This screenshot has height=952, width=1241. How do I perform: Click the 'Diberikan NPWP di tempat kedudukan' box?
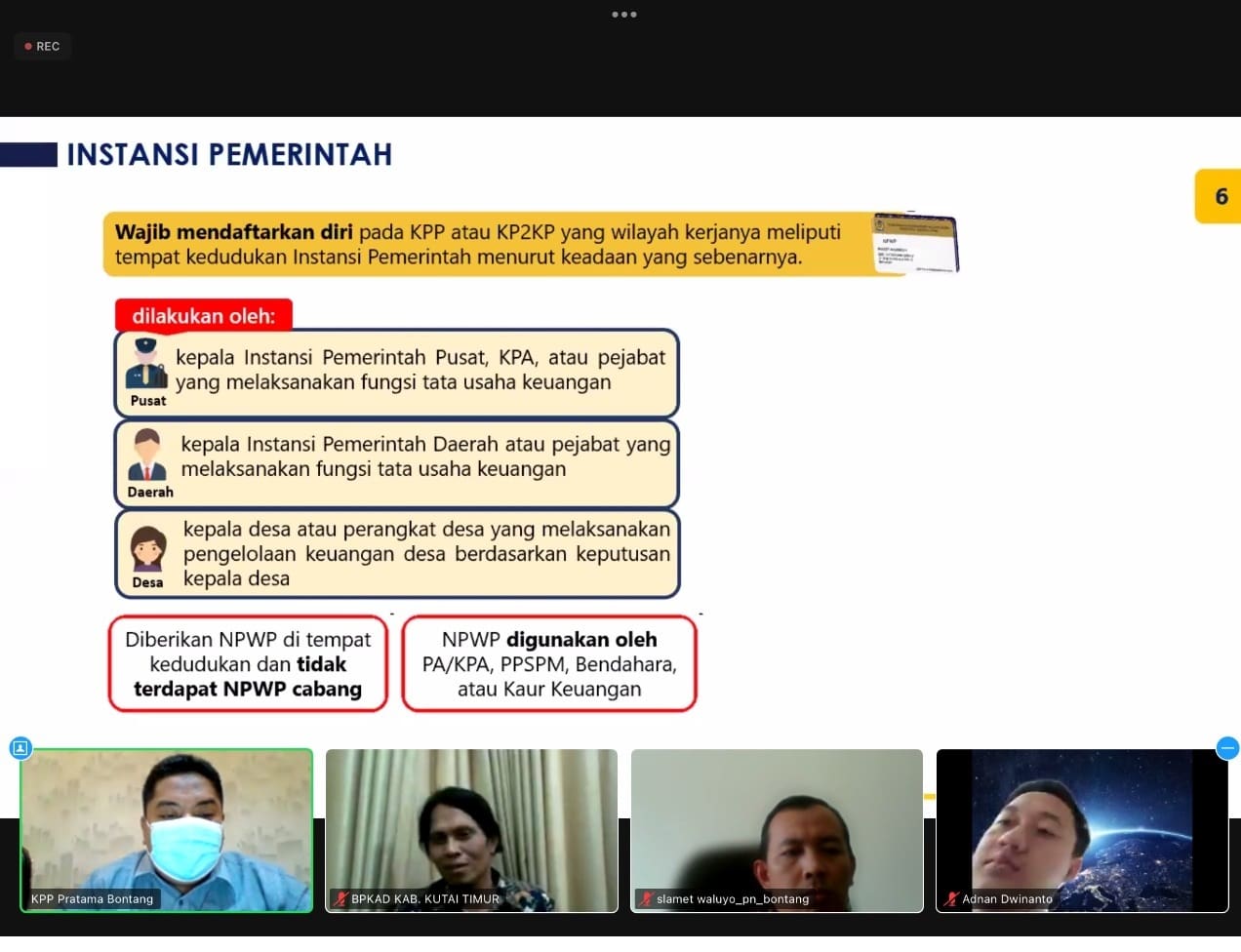click(248, 664)
